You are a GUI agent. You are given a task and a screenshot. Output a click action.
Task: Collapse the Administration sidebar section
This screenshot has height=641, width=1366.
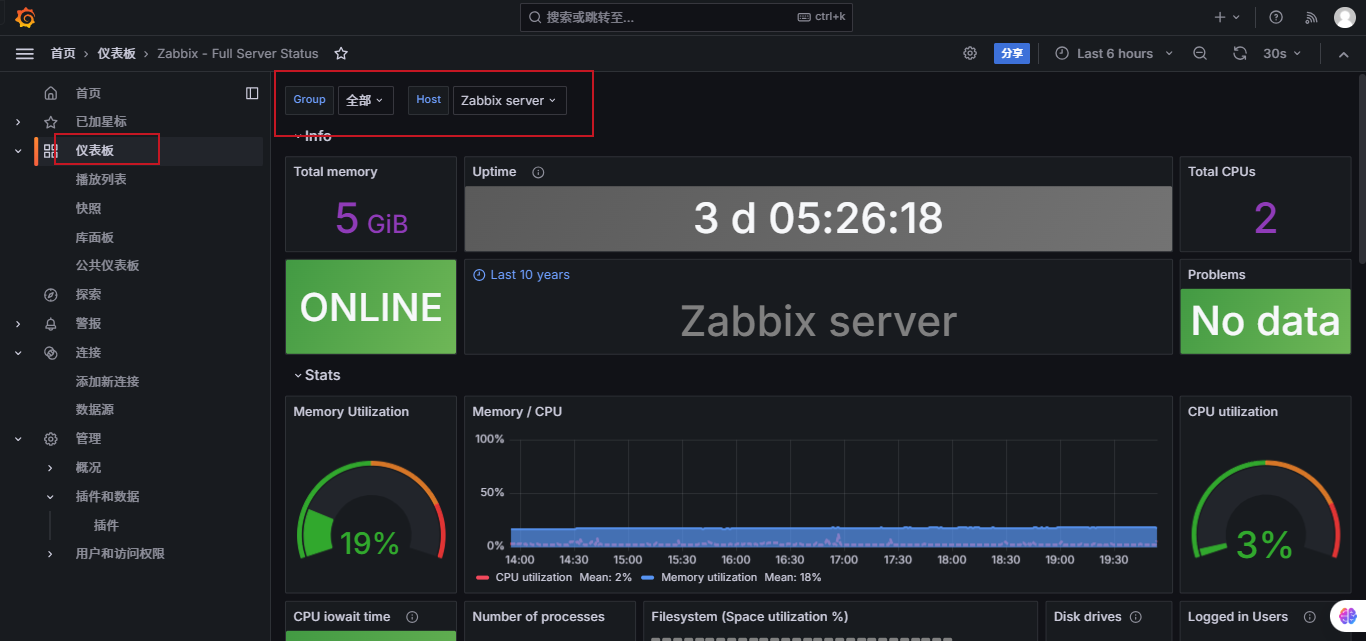[x=18, y=439]
